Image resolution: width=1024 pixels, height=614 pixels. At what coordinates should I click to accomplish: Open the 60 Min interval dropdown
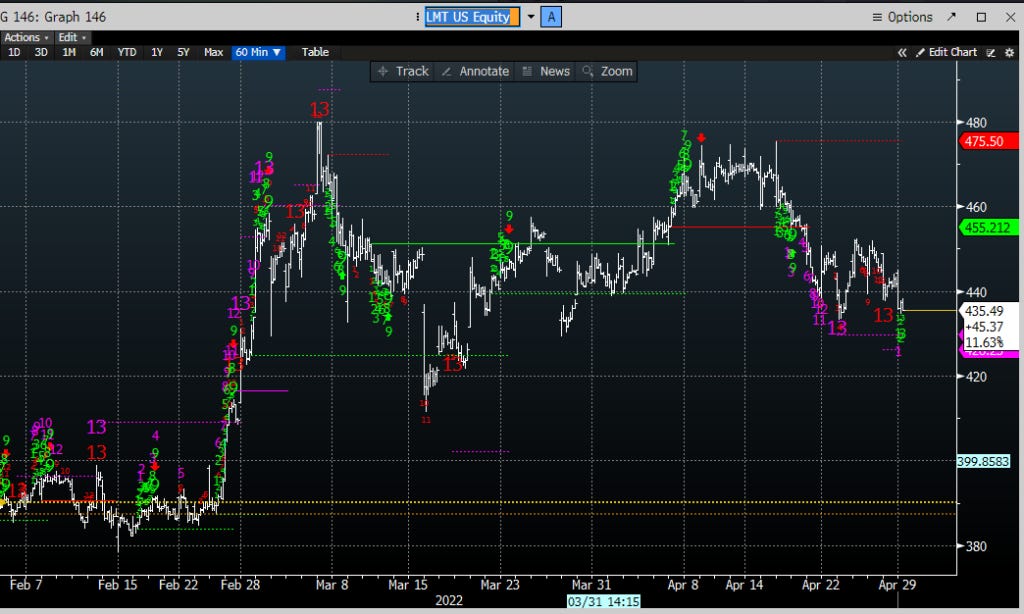click(258, 52)
